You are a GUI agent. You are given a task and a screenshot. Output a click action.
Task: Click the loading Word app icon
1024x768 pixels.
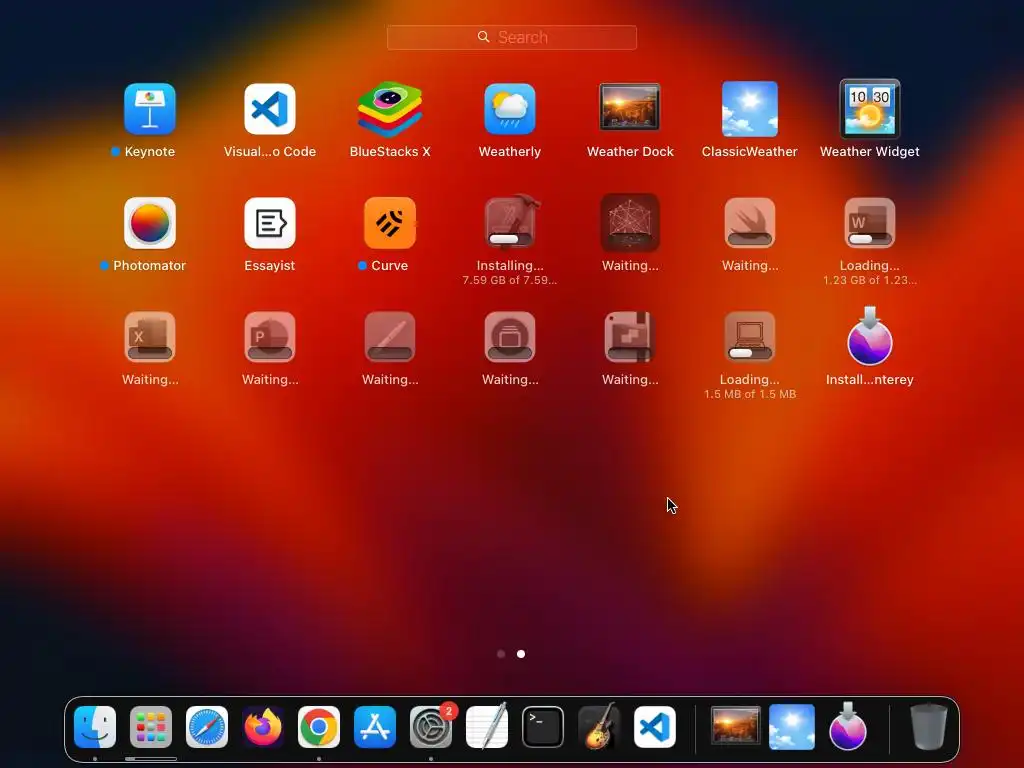point(870,223)
